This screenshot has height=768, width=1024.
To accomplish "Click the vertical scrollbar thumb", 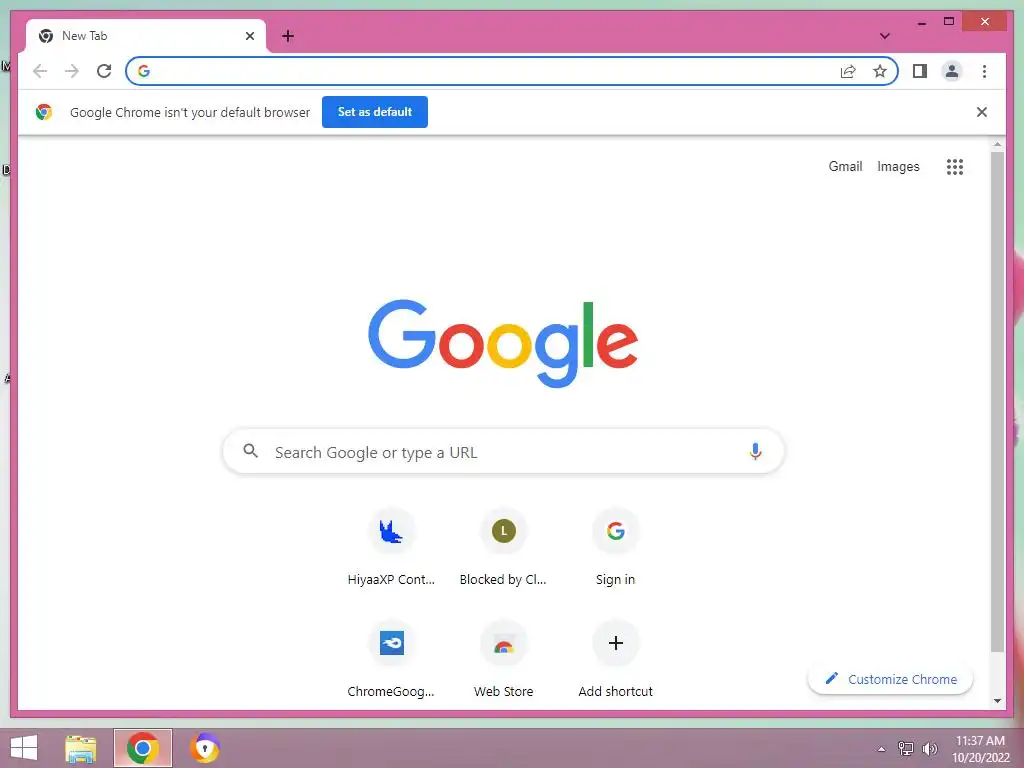I will click(x=997, y=402).
